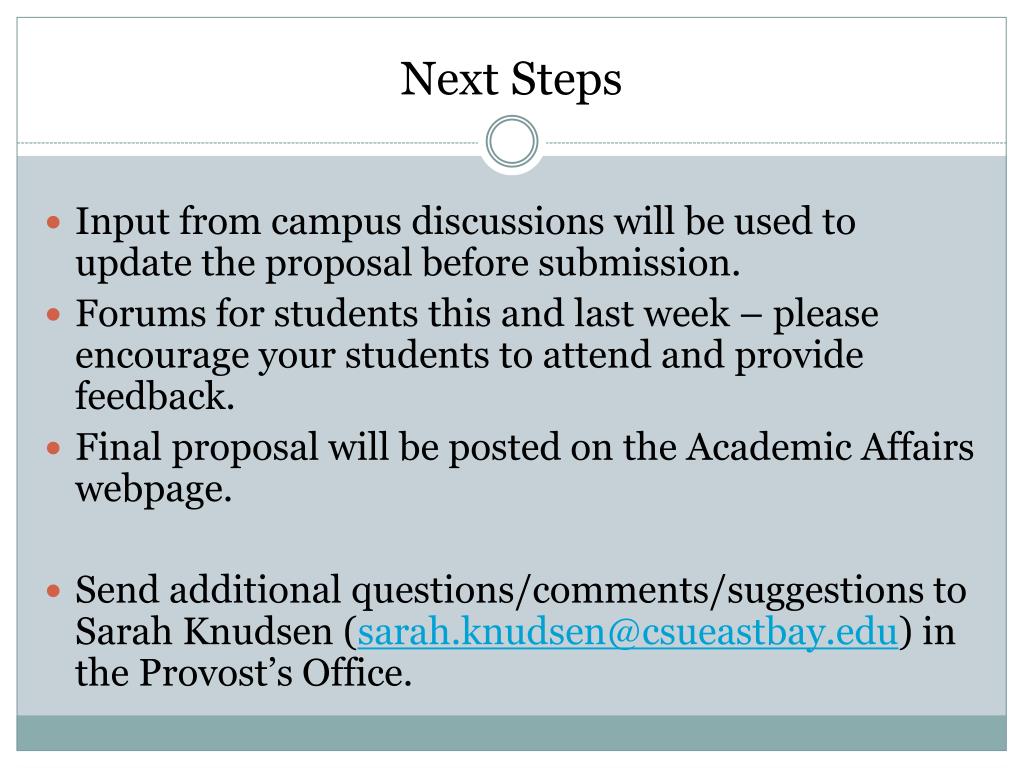Screen dimensions: 1024x768
Task: Click the Next Steps slide title
Action: [511, 79]
